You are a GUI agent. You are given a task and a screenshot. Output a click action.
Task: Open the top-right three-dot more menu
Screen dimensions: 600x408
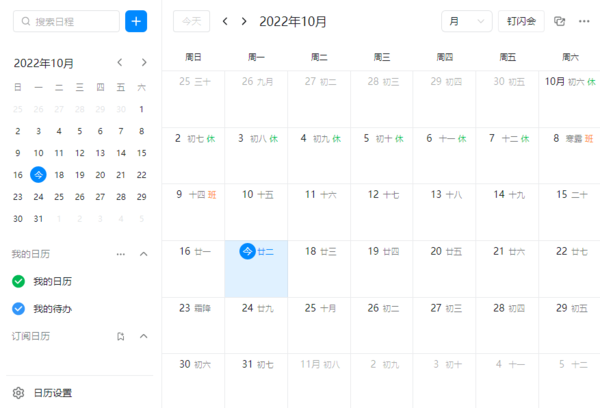point(582,21)
